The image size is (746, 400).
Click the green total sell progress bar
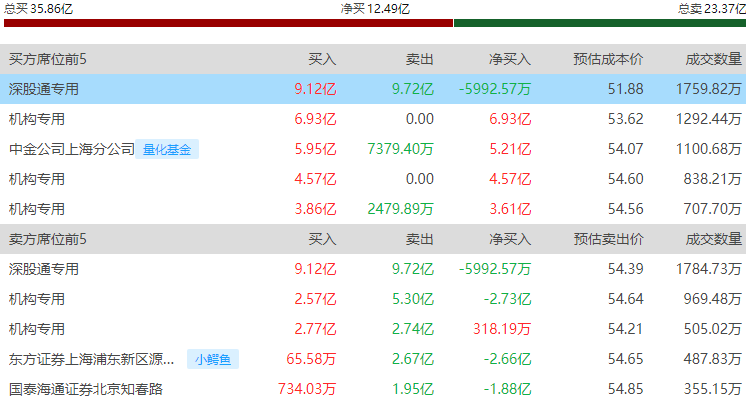click(600, 23)
